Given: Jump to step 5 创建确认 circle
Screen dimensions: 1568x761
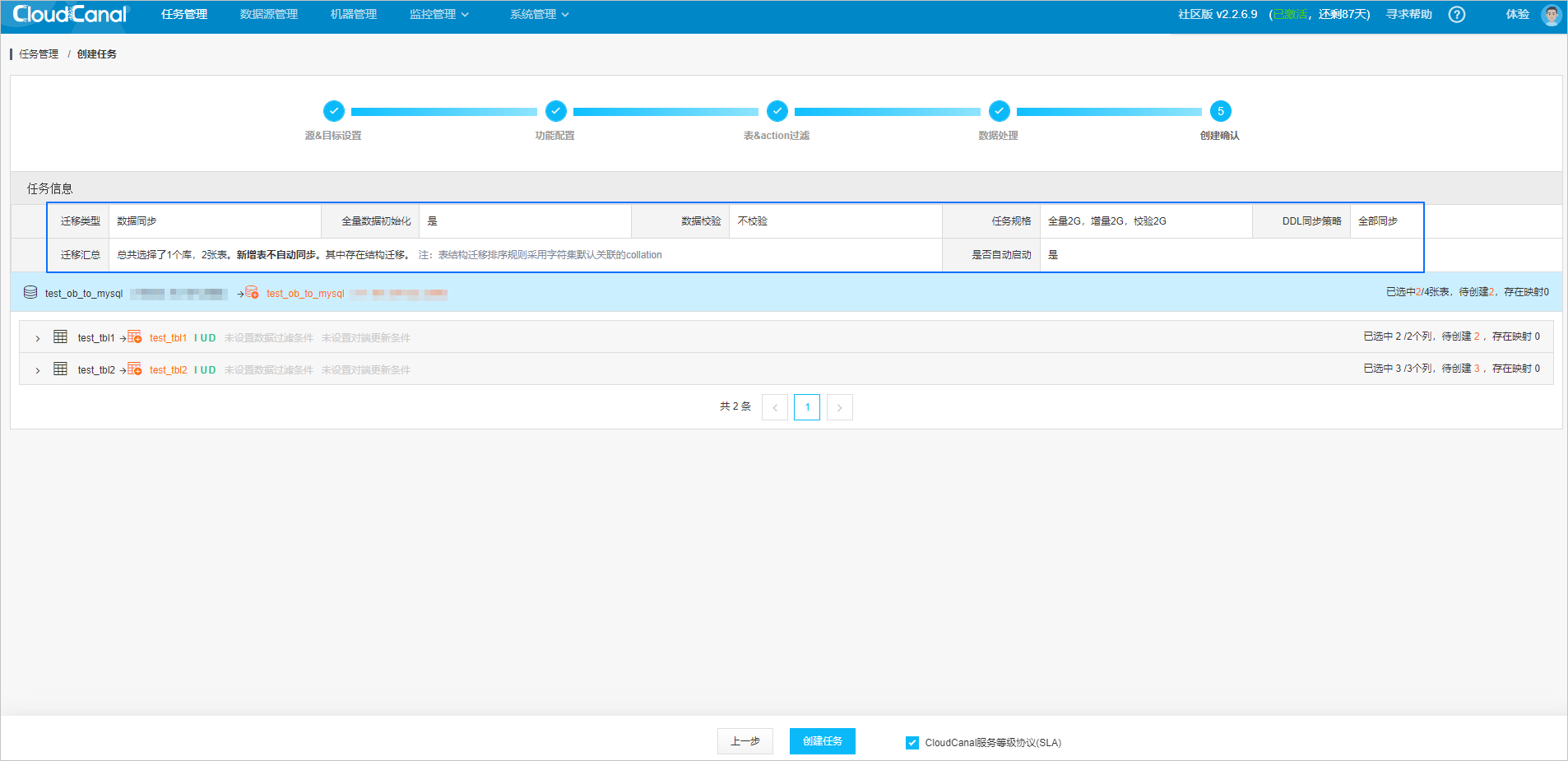Looking at the screenshot, I should pyautogui.click(x=1220, y=111).
